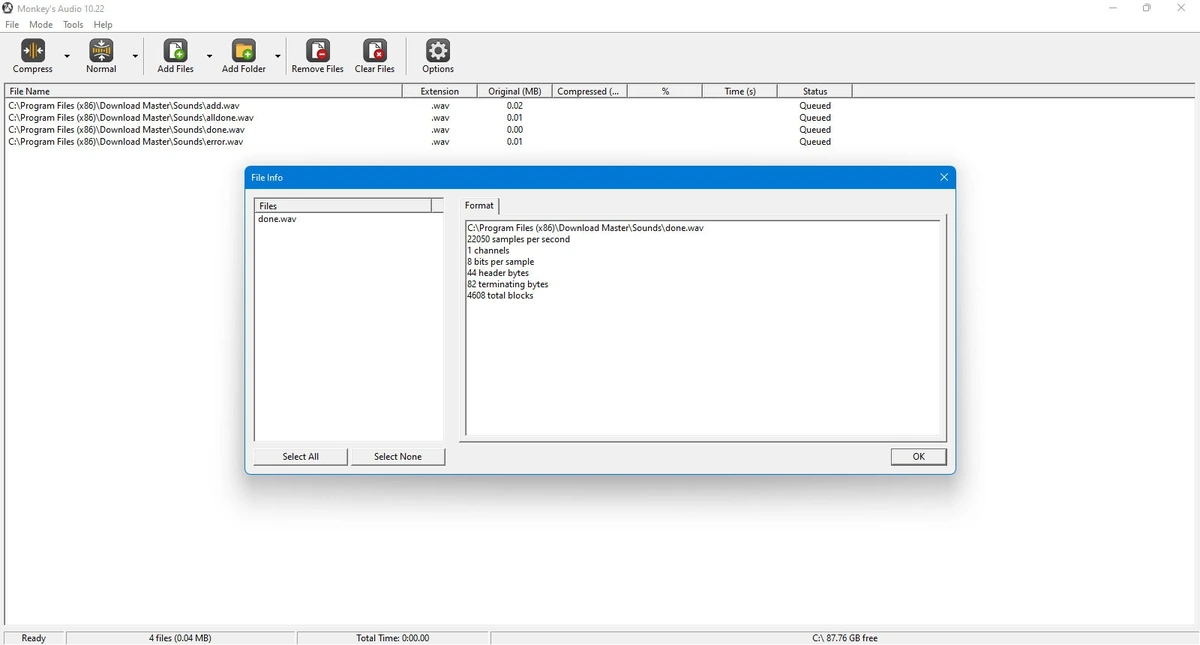This screenshot has height=645, width=1200.
Task: Confirm File Info dialog with OK
Action: (x=919, y=456)
